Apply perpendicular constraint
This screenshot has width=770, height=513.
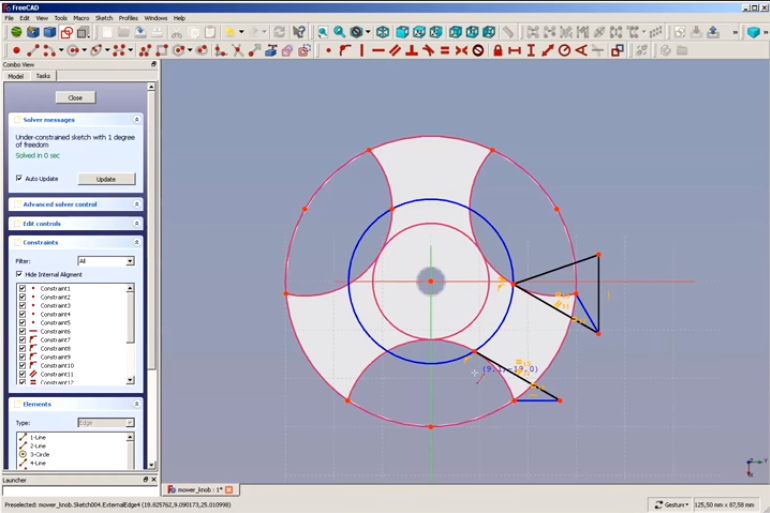click(x=412, y=50)
